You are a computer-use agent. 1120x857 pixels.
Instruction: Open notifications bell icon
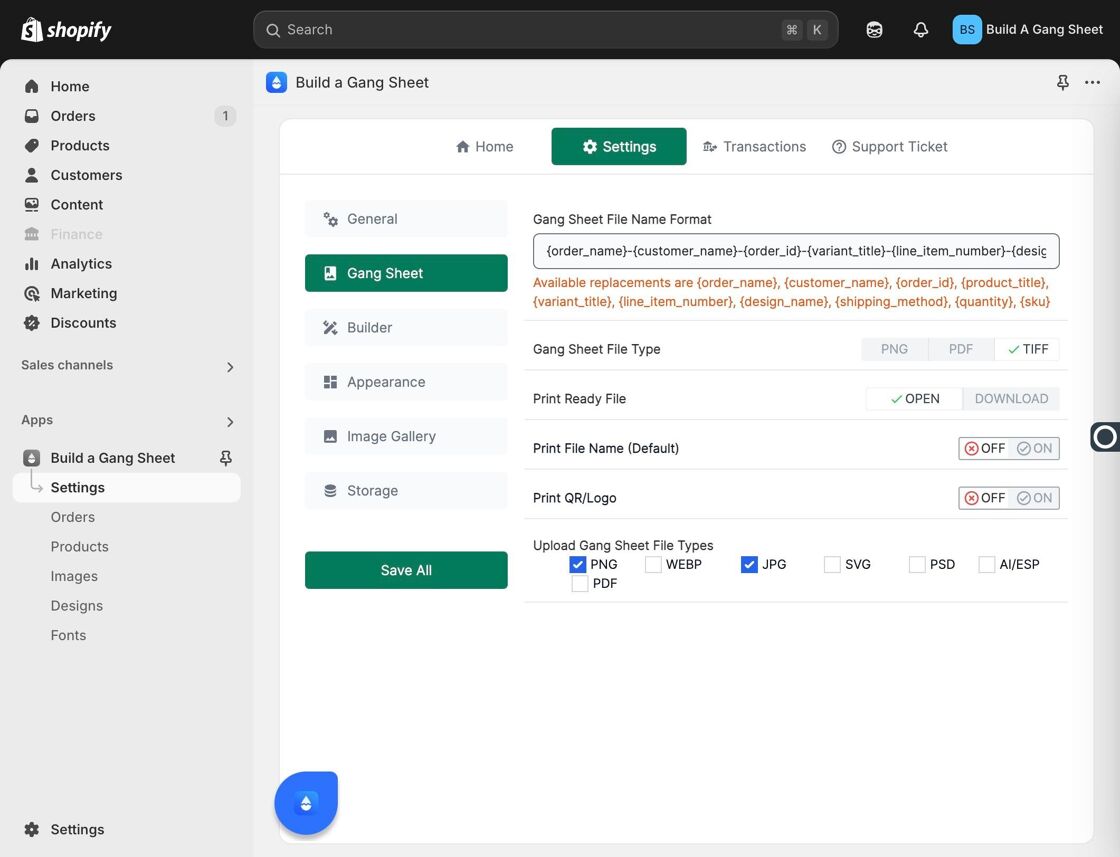pyautogui.click(x=921, y=29)
